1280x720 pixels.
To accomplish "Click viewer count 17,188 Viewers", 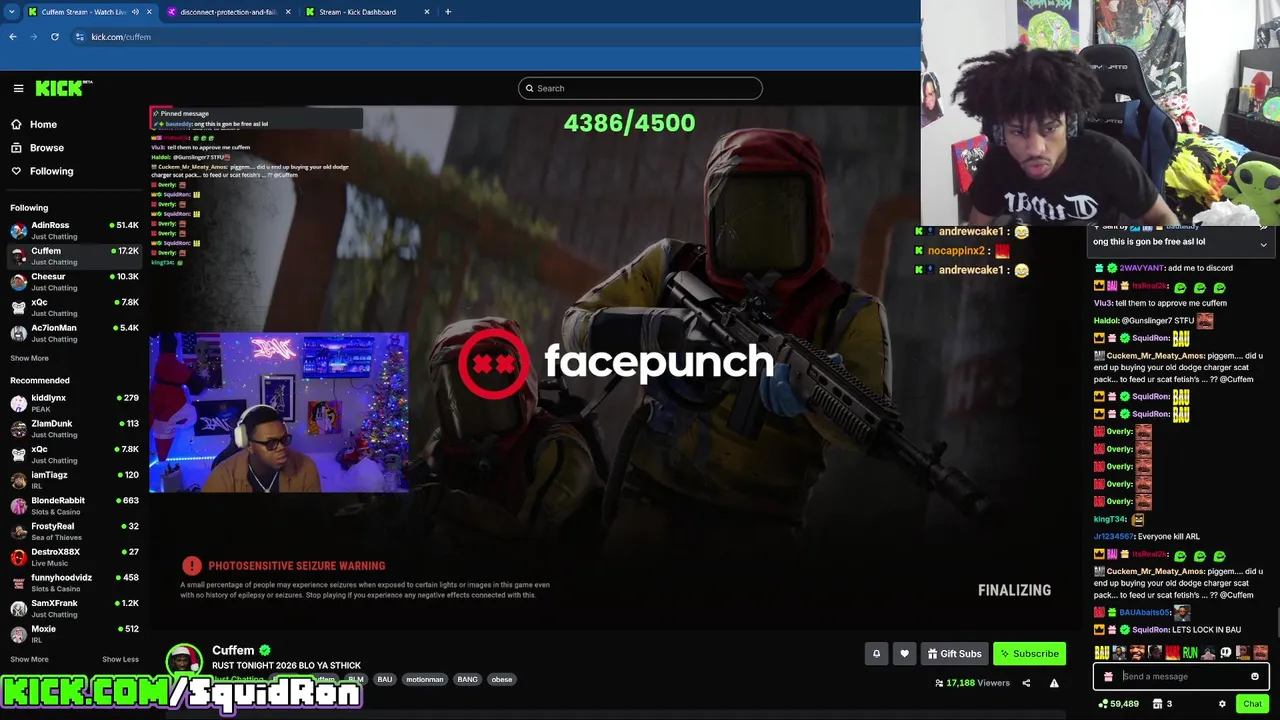I will click(x=972, y=683).
